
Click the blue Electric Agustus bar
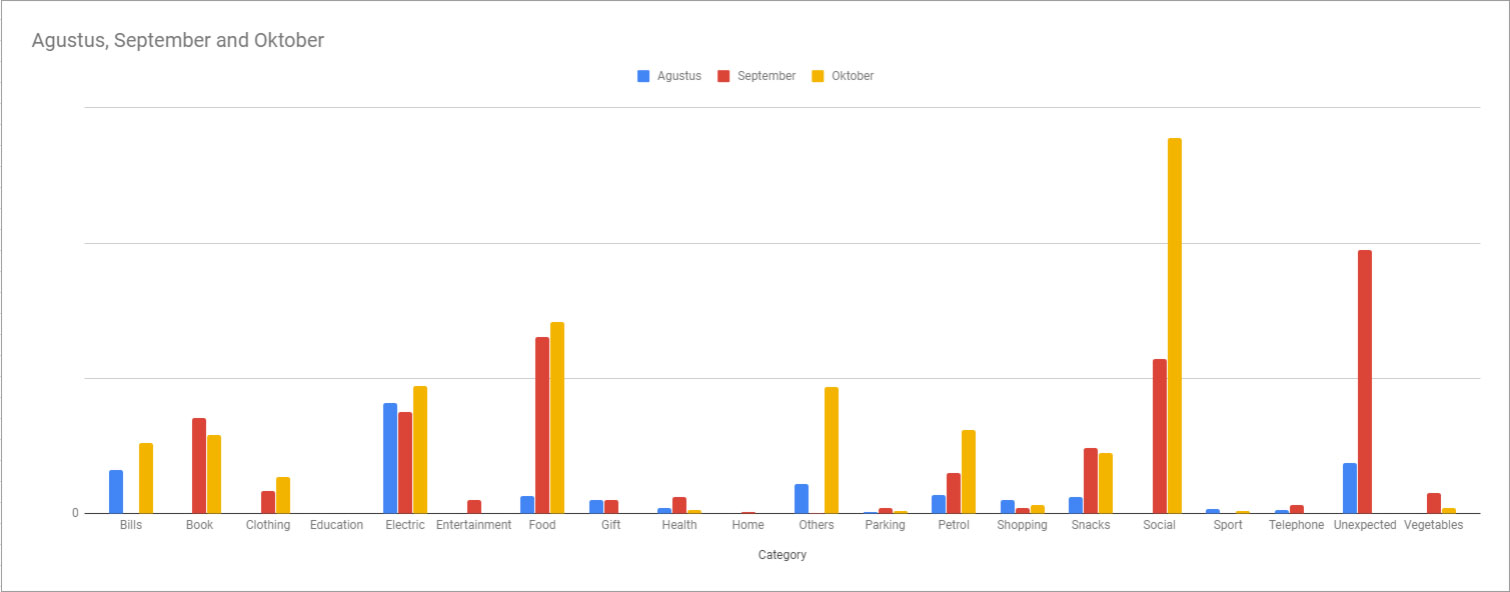point(390,458)
